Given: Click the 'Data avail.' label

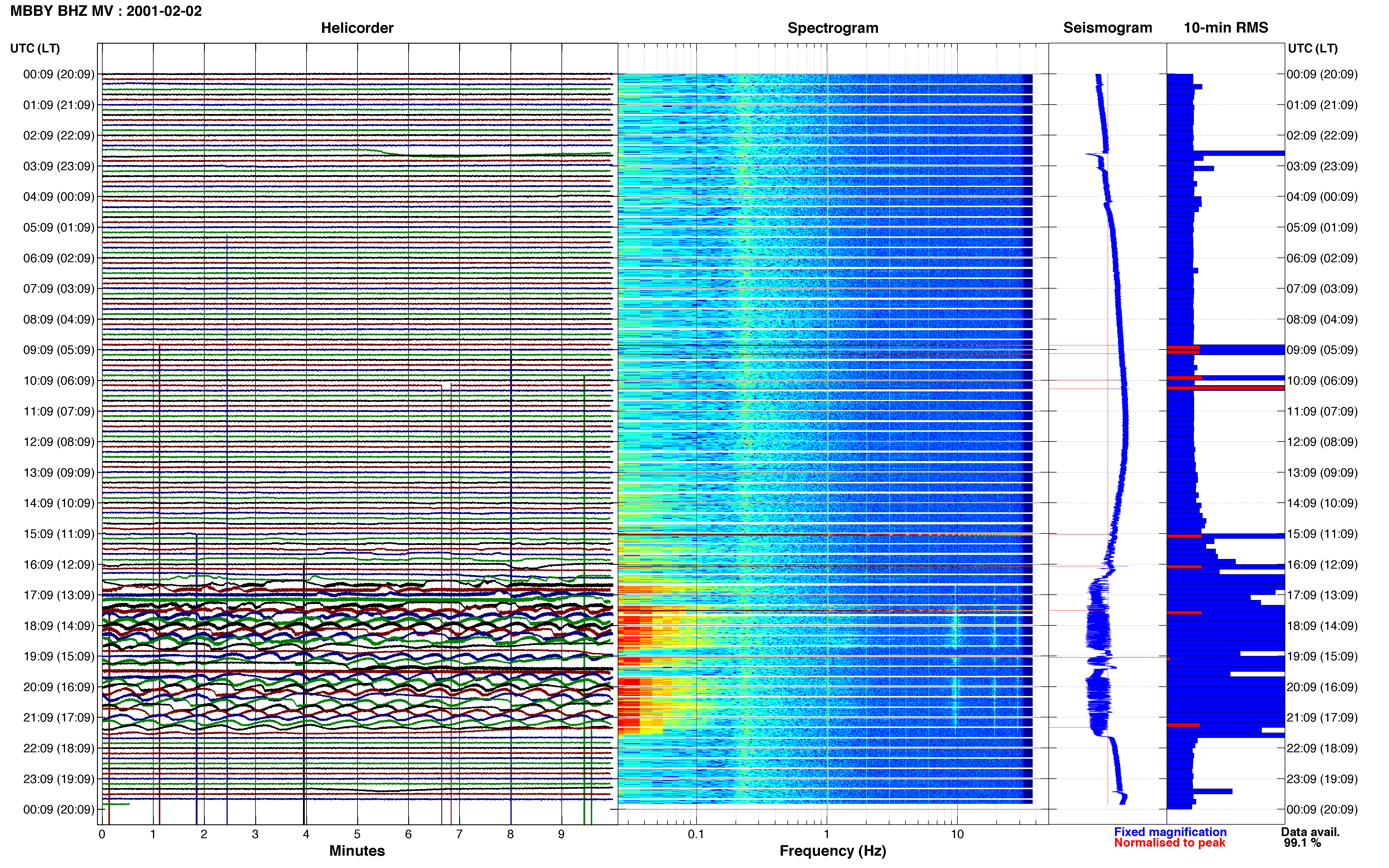Looking at the screenshot, I should [x=1310, y=832].
